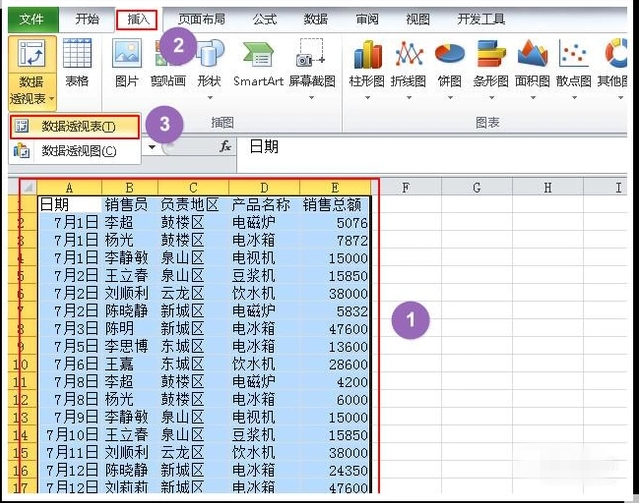Click the 王嘉 salesperson cell

point(130,364)
